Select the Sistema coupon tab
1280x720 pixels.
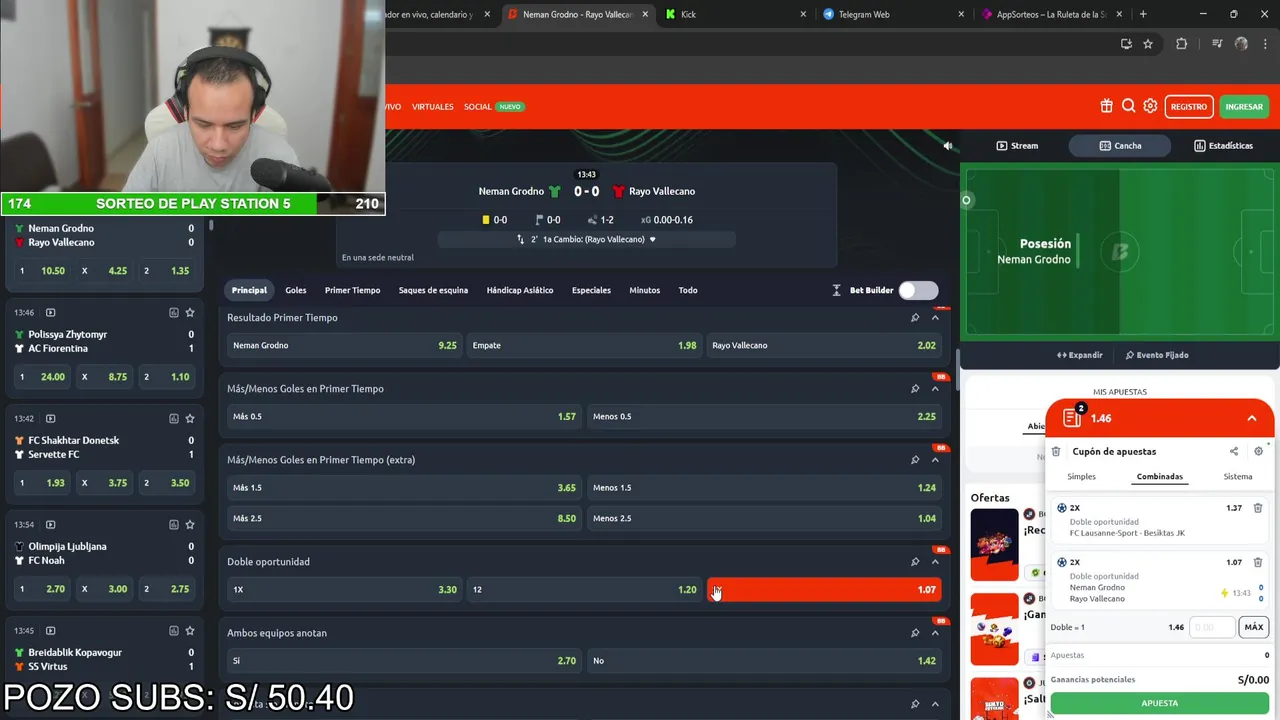pos(1238,476)
